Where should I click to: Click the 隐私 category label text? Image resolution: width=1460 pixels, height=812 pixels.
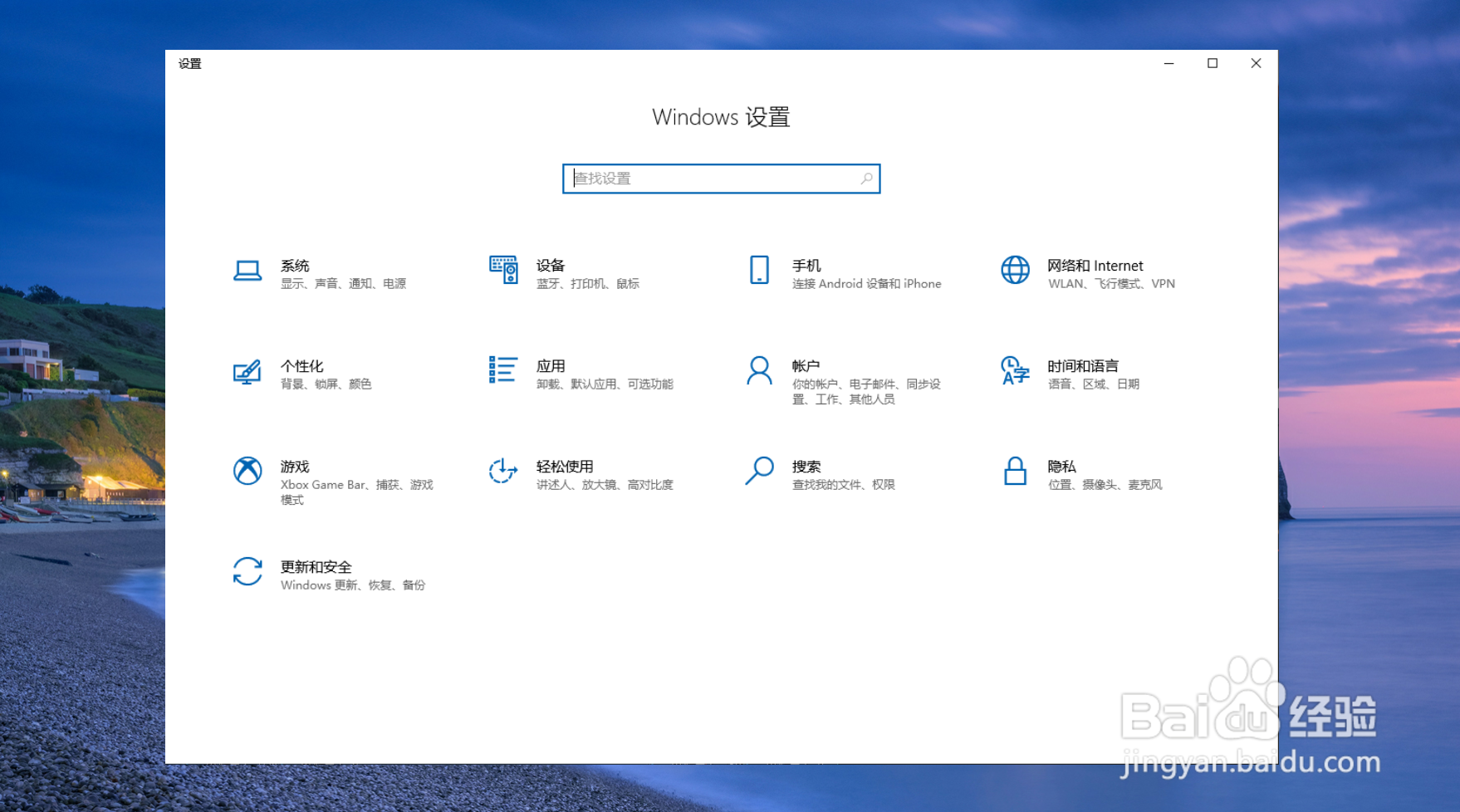pyautogui.click(x=1061, y=467)
